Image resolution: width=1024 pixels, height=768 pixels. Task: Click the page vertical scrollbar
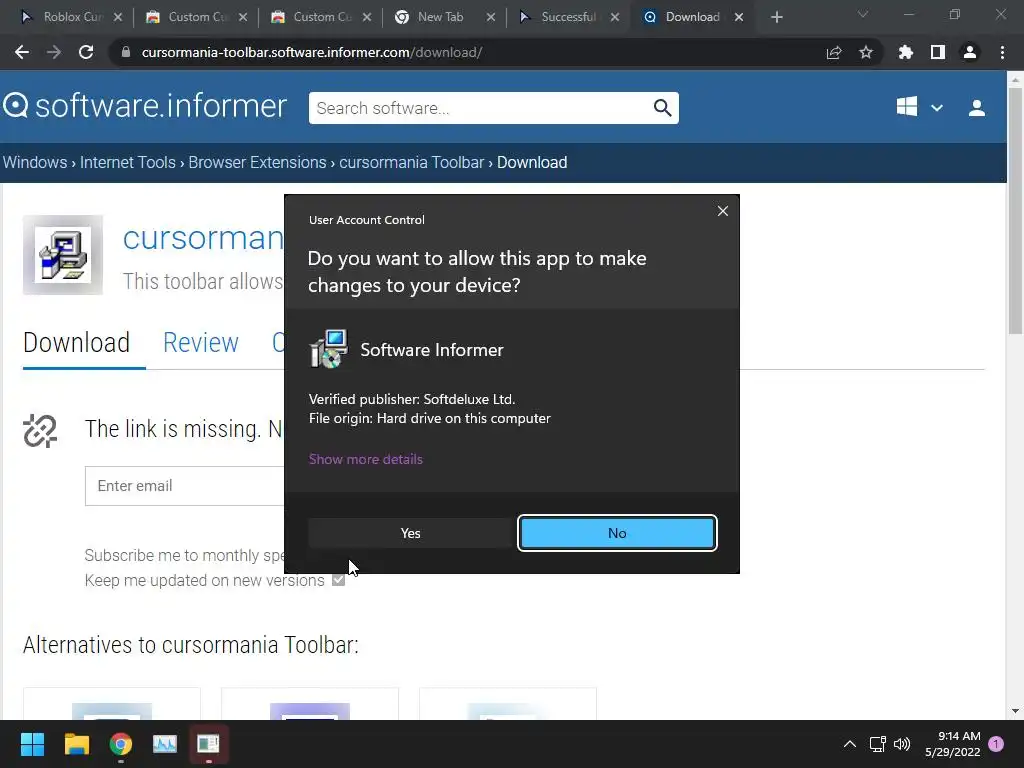click(x=1015, y=209)
